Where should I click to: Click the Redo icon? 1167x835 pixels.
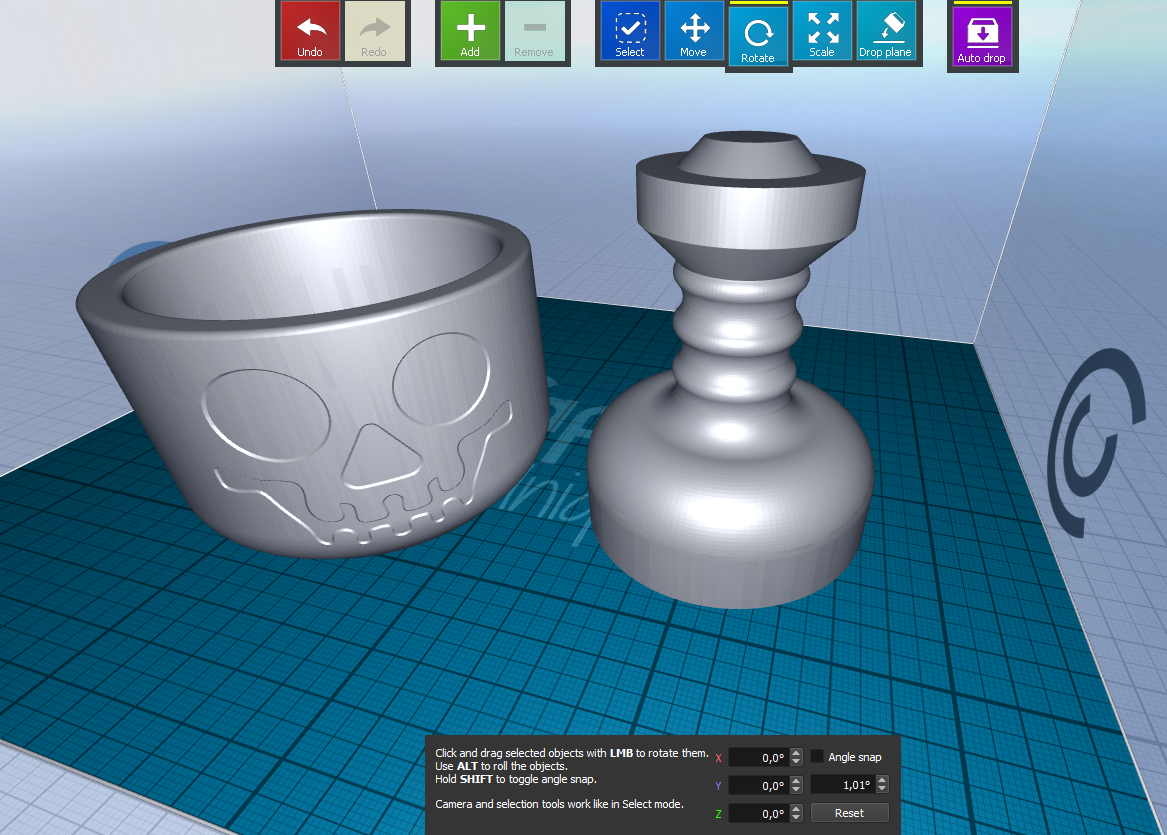pos(375,31)
